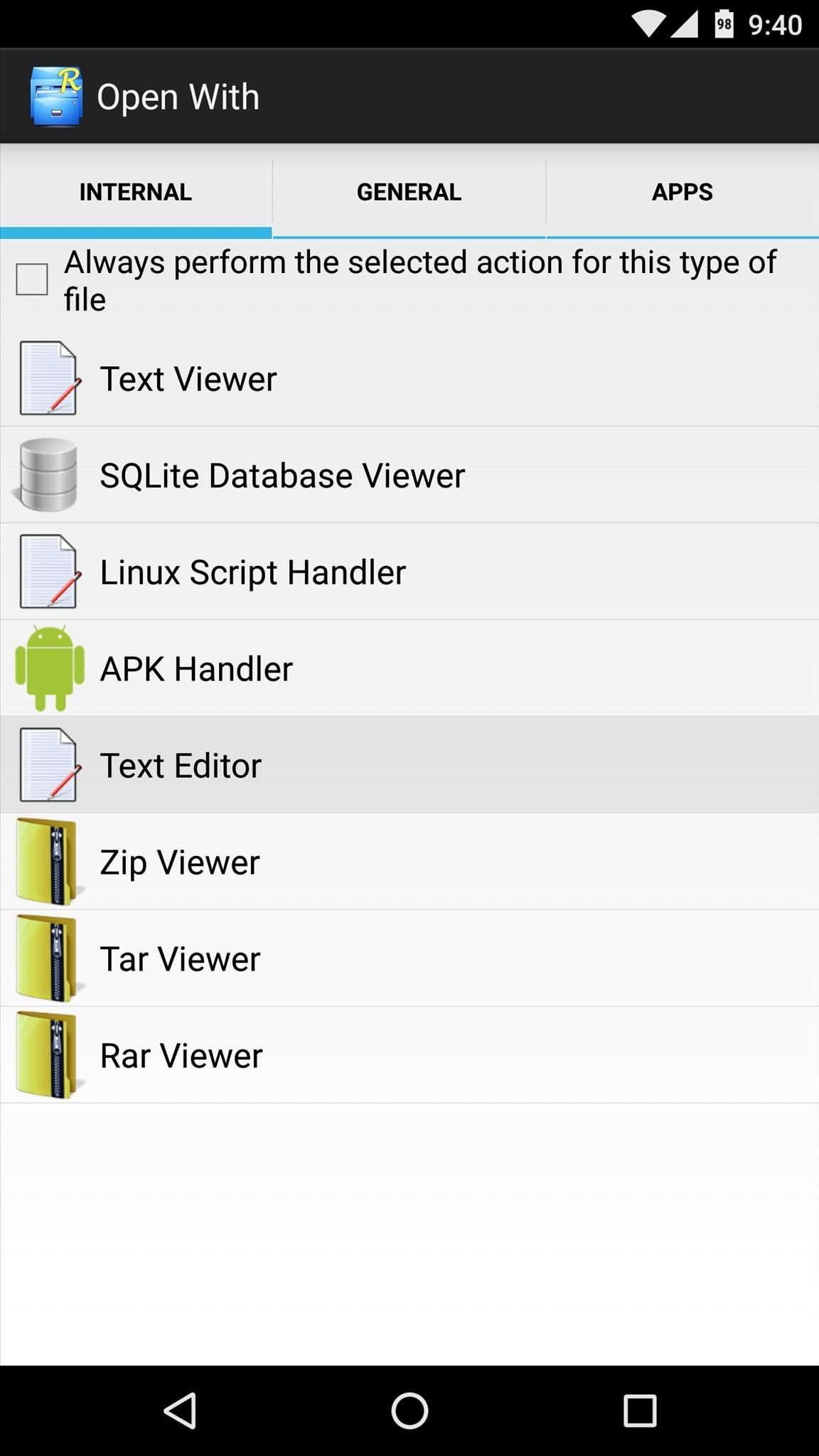Select the Tar Viewer zipped folder icon
Screen dimensions: 819x1456
[x=48, y=958]
